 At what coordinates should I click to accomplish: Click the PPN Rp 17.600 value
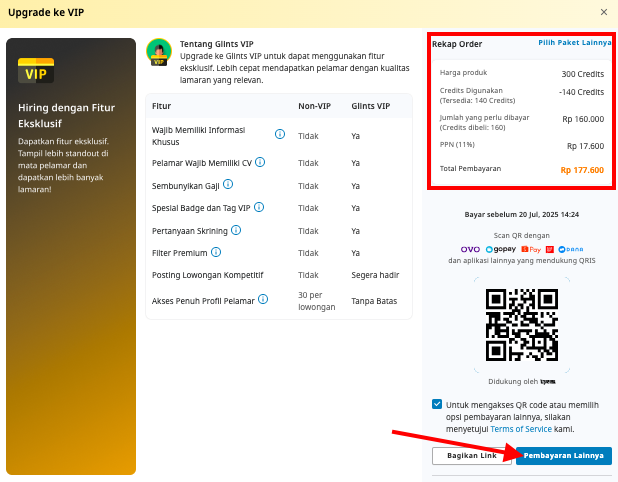[x=585, y=146]
